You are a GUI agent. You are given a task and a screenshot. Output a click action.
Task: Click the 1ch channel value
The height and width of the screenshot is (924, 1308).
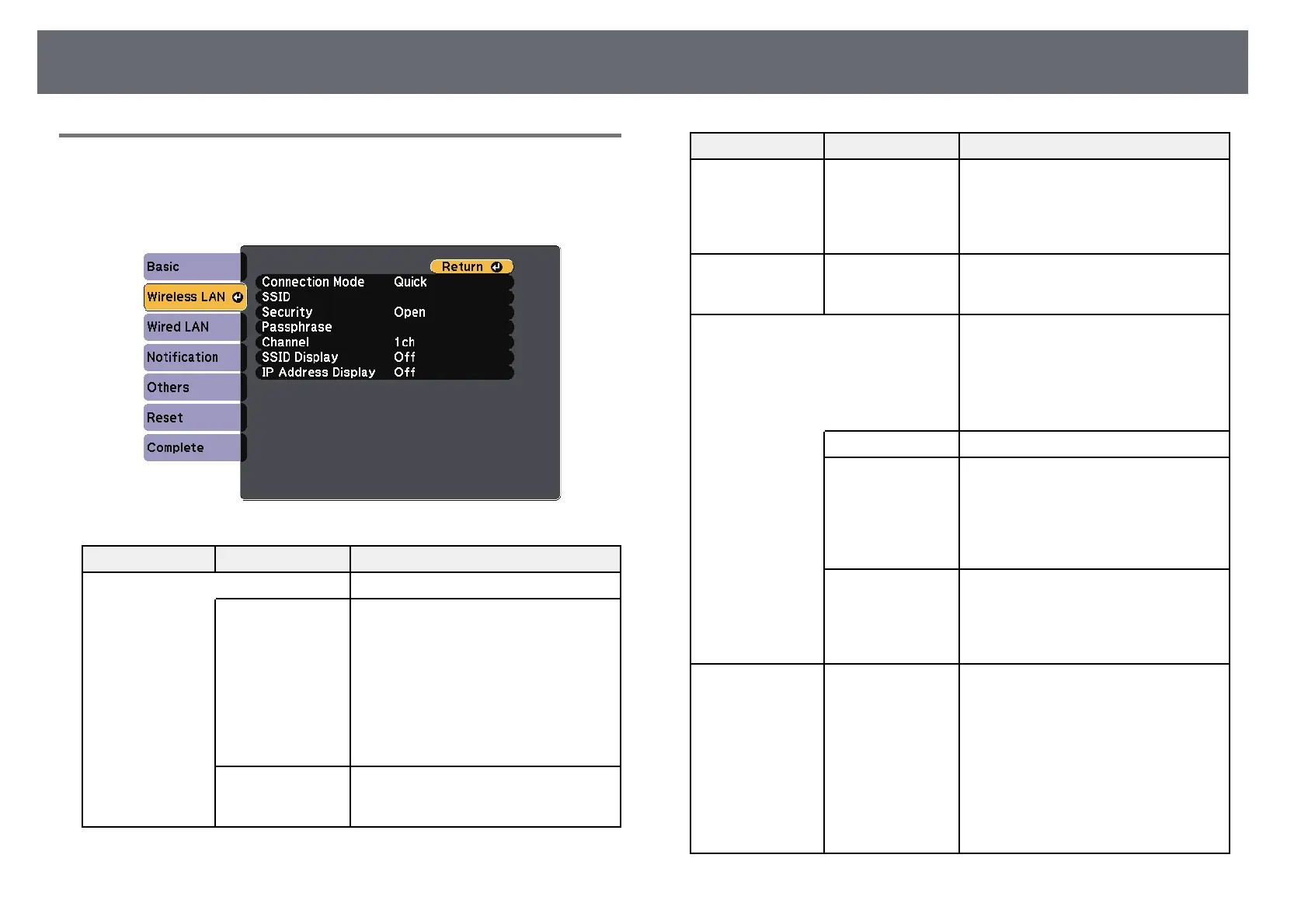point(404,342)
